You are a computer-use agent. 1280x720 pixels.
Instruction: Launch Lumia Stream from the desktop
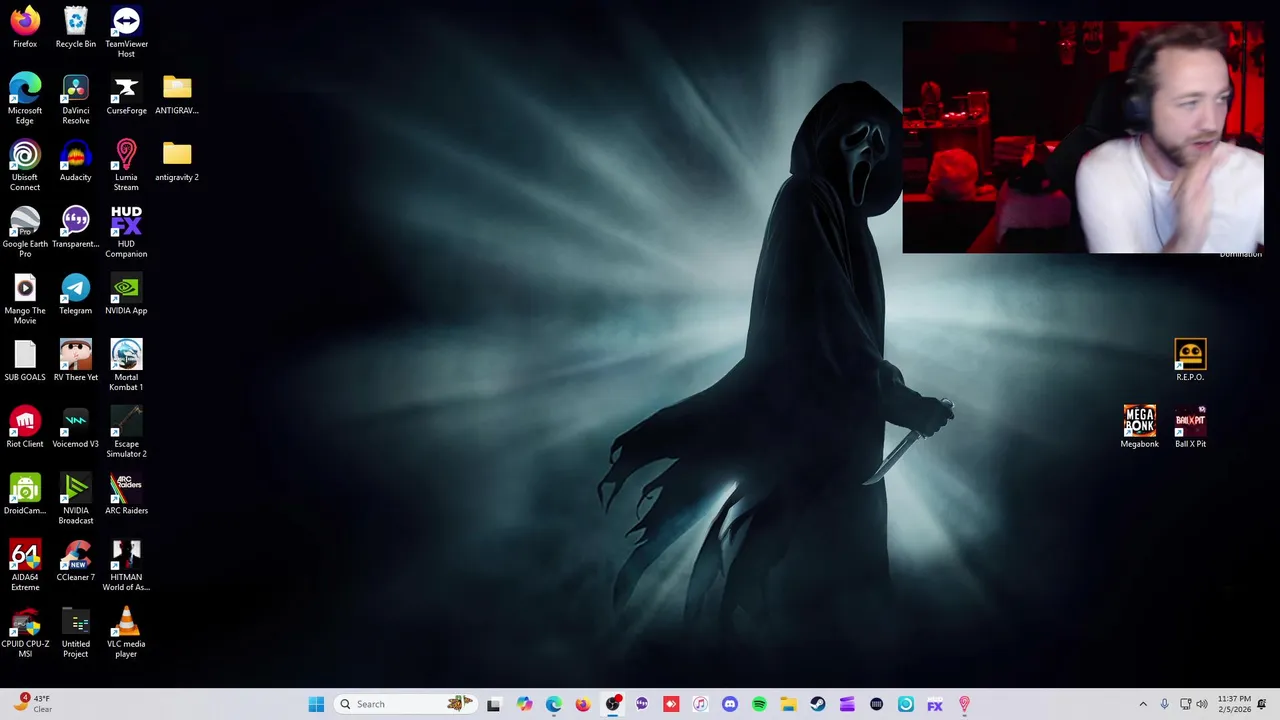(x=126, y=165)
